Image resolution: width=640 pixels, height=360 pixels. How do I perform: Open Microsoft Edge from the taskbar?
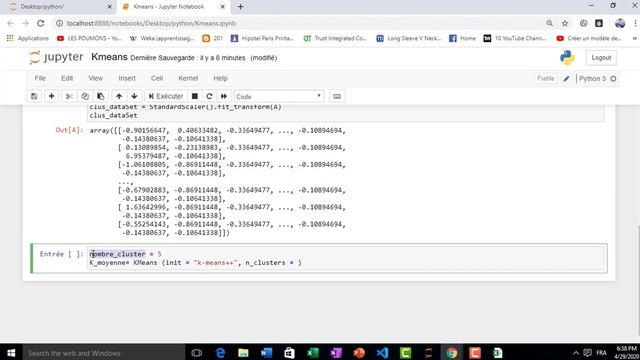220,353
